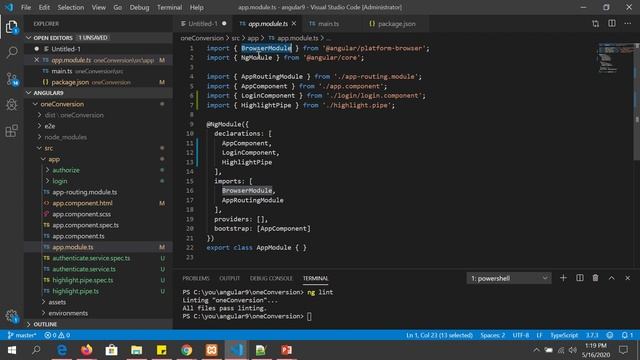Screen dimensions: 640x360
Task: Open the Terminal menu
Action: 169,7
